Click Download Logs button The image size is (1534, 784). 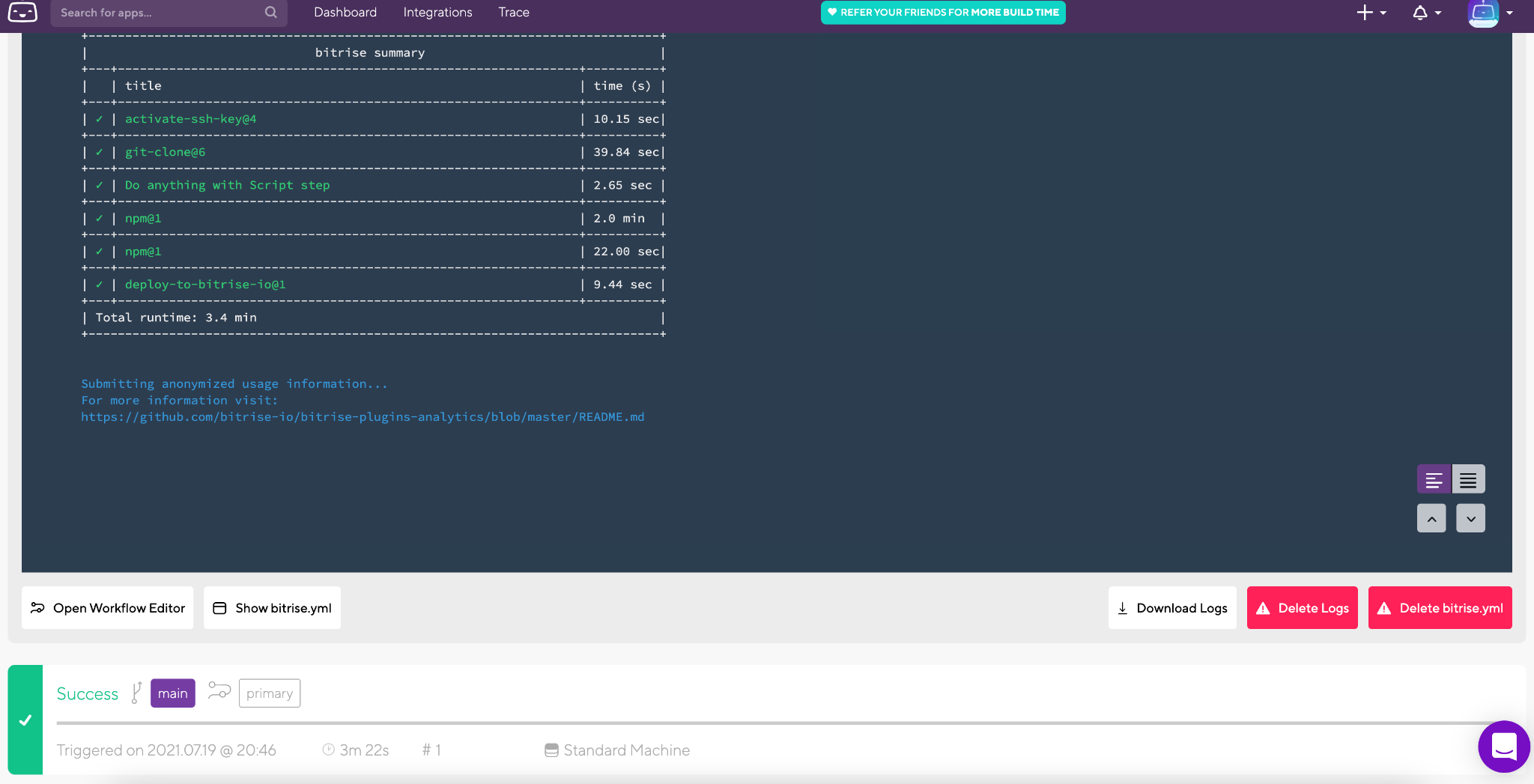click(x=1172, y=608)
